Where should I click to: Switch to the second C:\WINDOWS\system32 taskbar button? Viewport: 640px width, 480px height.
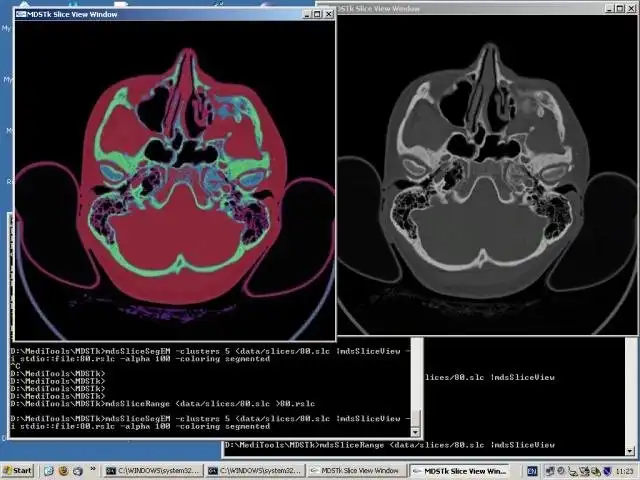(x=254, y=471)
